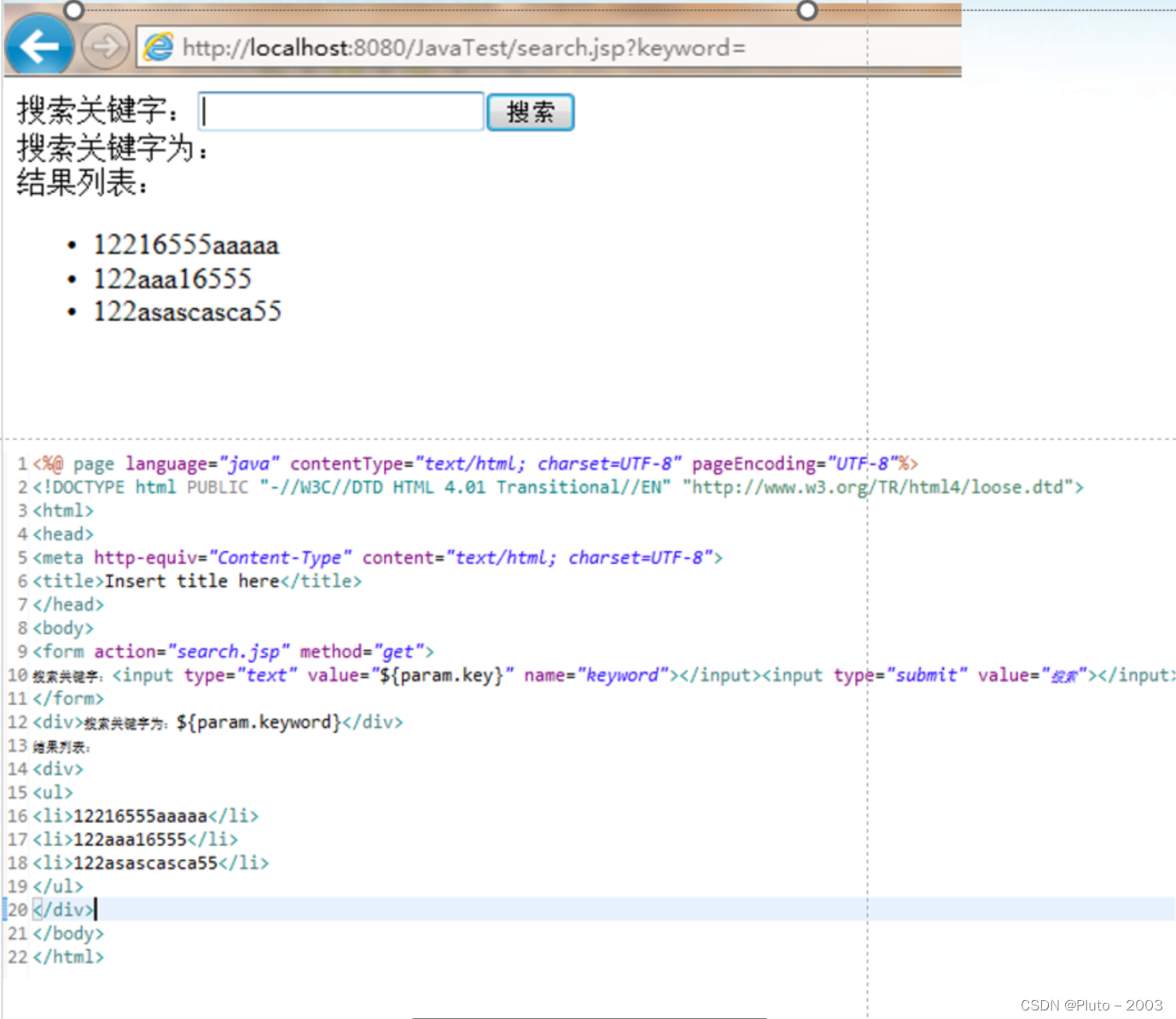Viewport: 1176px width, 1019px height.
Task: Select the title line 'Insert title here'
Action: pyautogui.click(x=197, y=581)
